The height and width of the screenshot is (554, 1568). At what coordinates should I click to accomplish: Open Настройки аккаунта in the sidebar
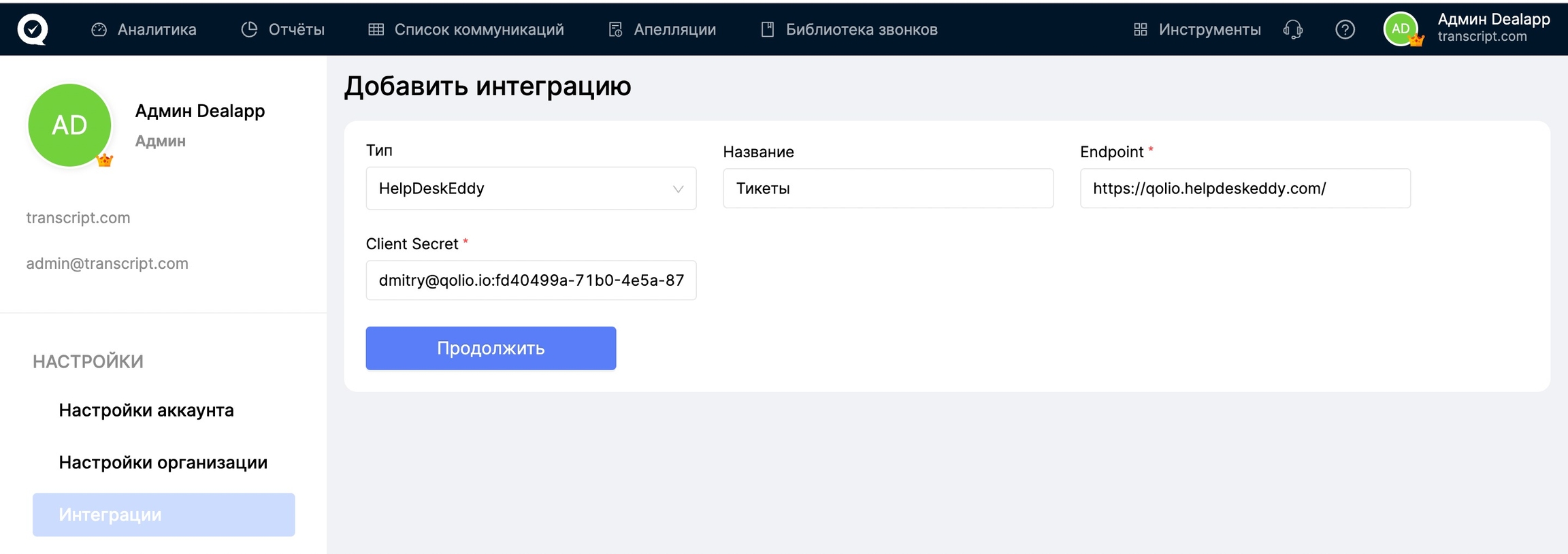[x=146, y=410]
